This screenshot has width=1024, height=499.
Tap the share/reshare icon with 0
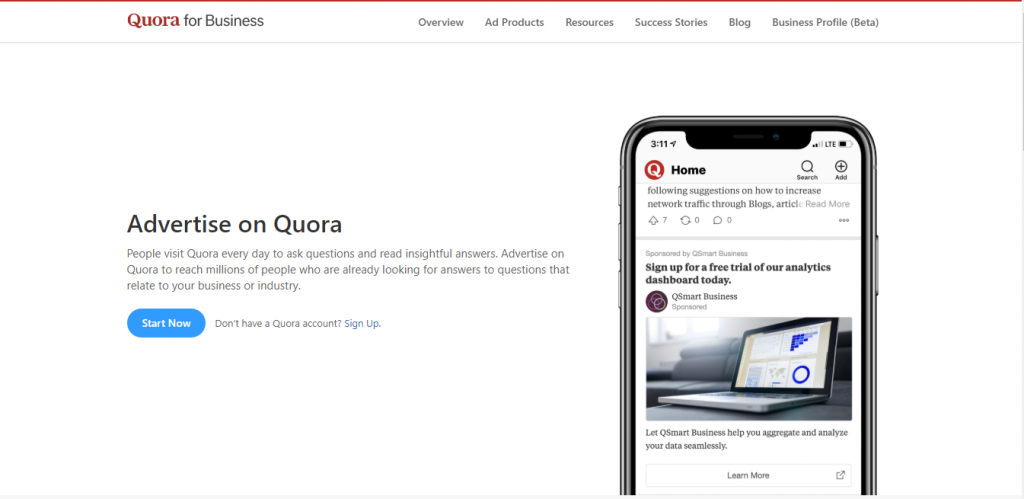(x=685, y=220)
